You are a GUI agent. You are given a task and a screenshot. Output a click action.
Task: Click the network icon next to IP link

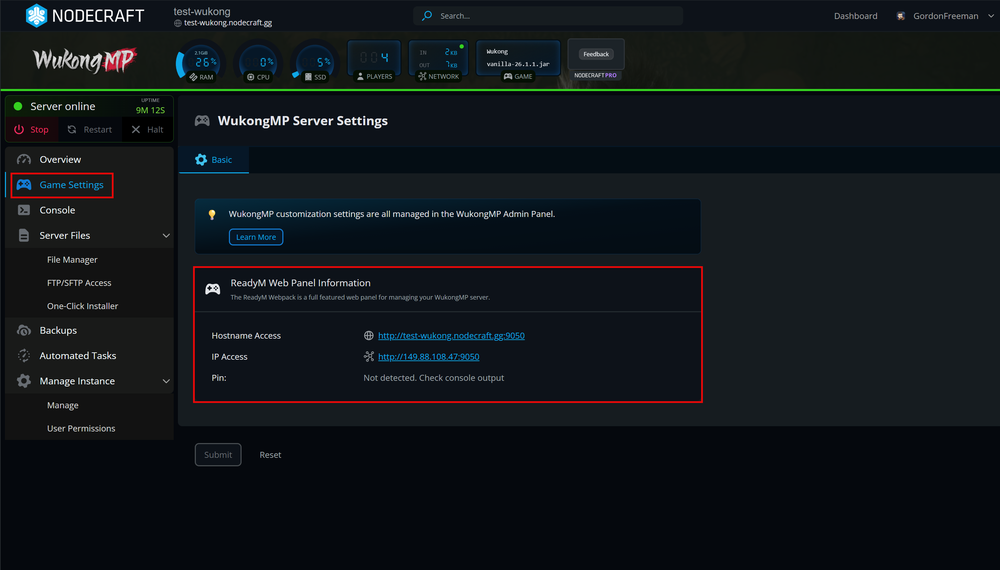pyautogui.click(x=369, y=356)
